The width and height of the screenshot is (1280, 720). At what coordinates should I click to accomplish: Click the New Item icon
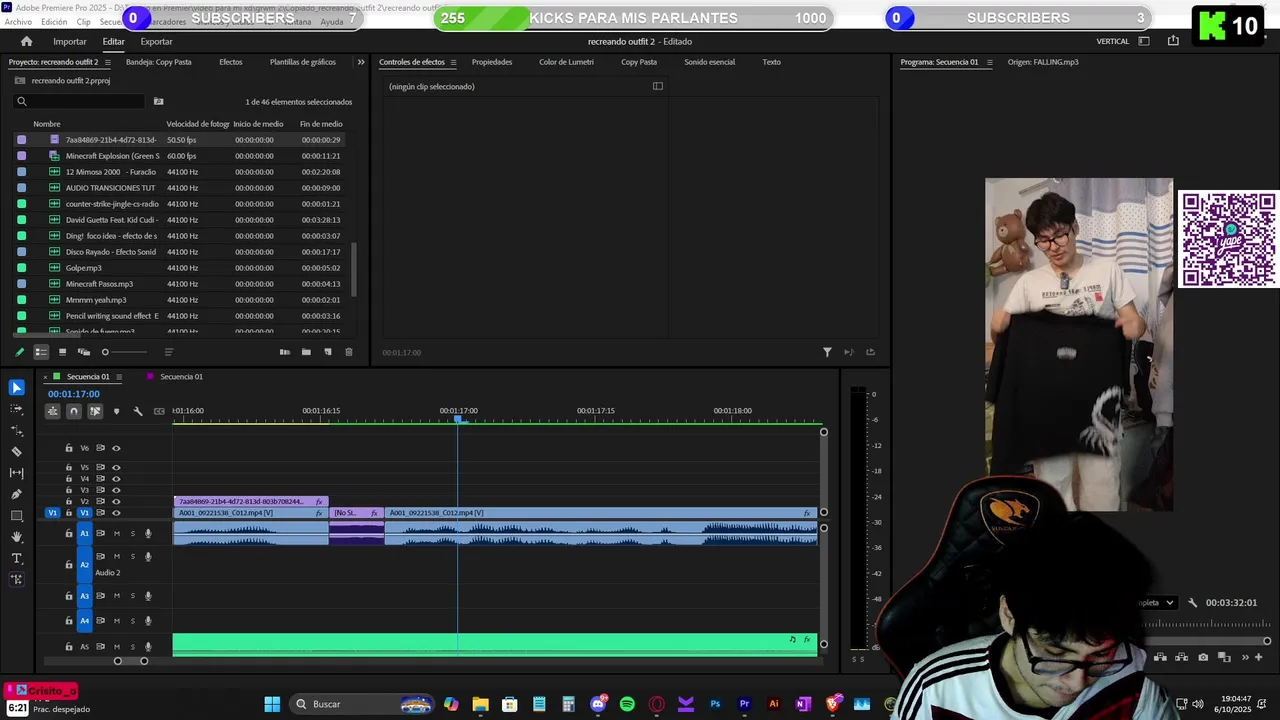pyautogui.click(x=327, y=352)
